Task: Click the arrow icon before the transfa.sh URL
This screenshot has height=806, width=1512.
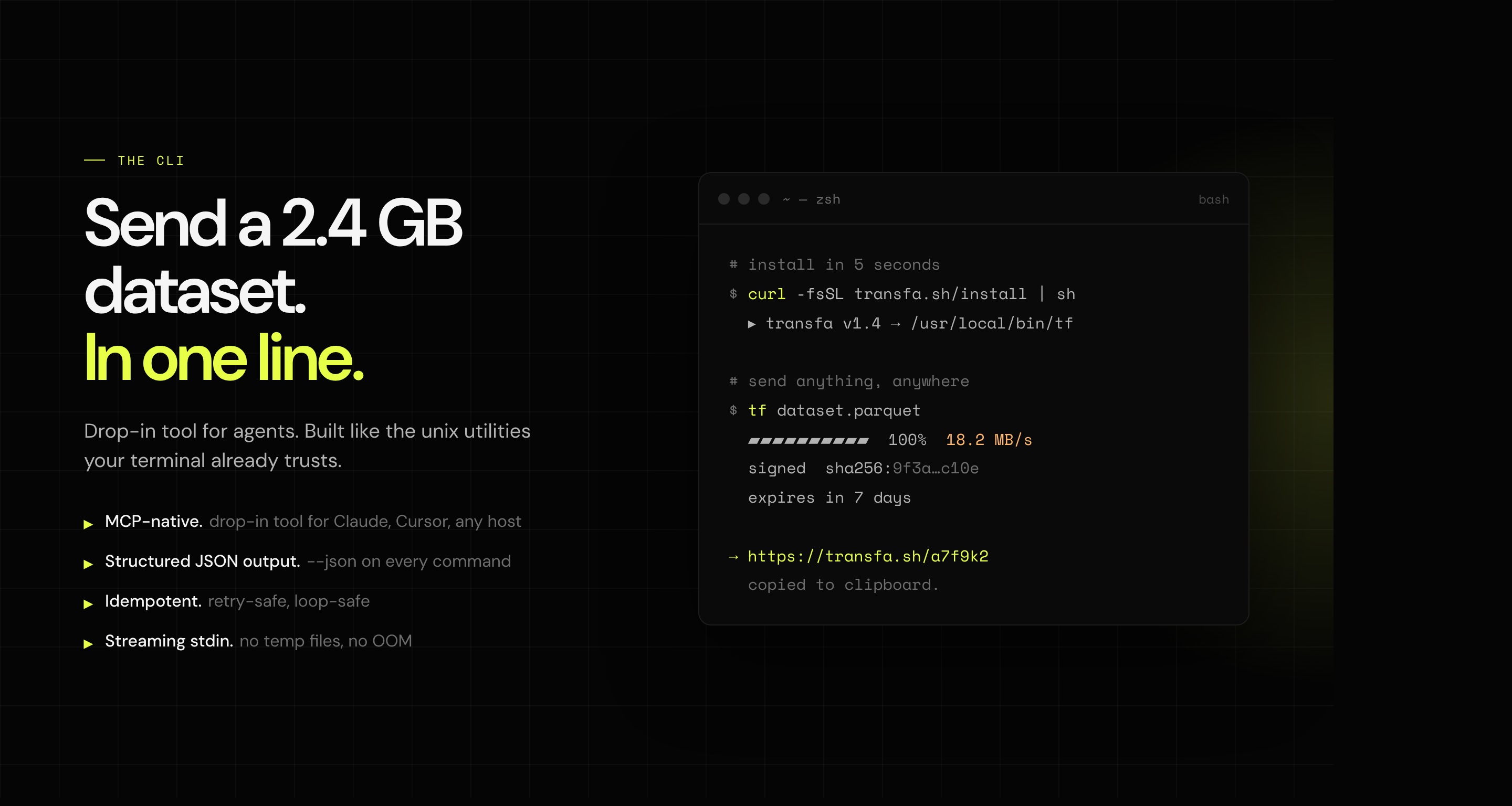Action: click(733, 557)
